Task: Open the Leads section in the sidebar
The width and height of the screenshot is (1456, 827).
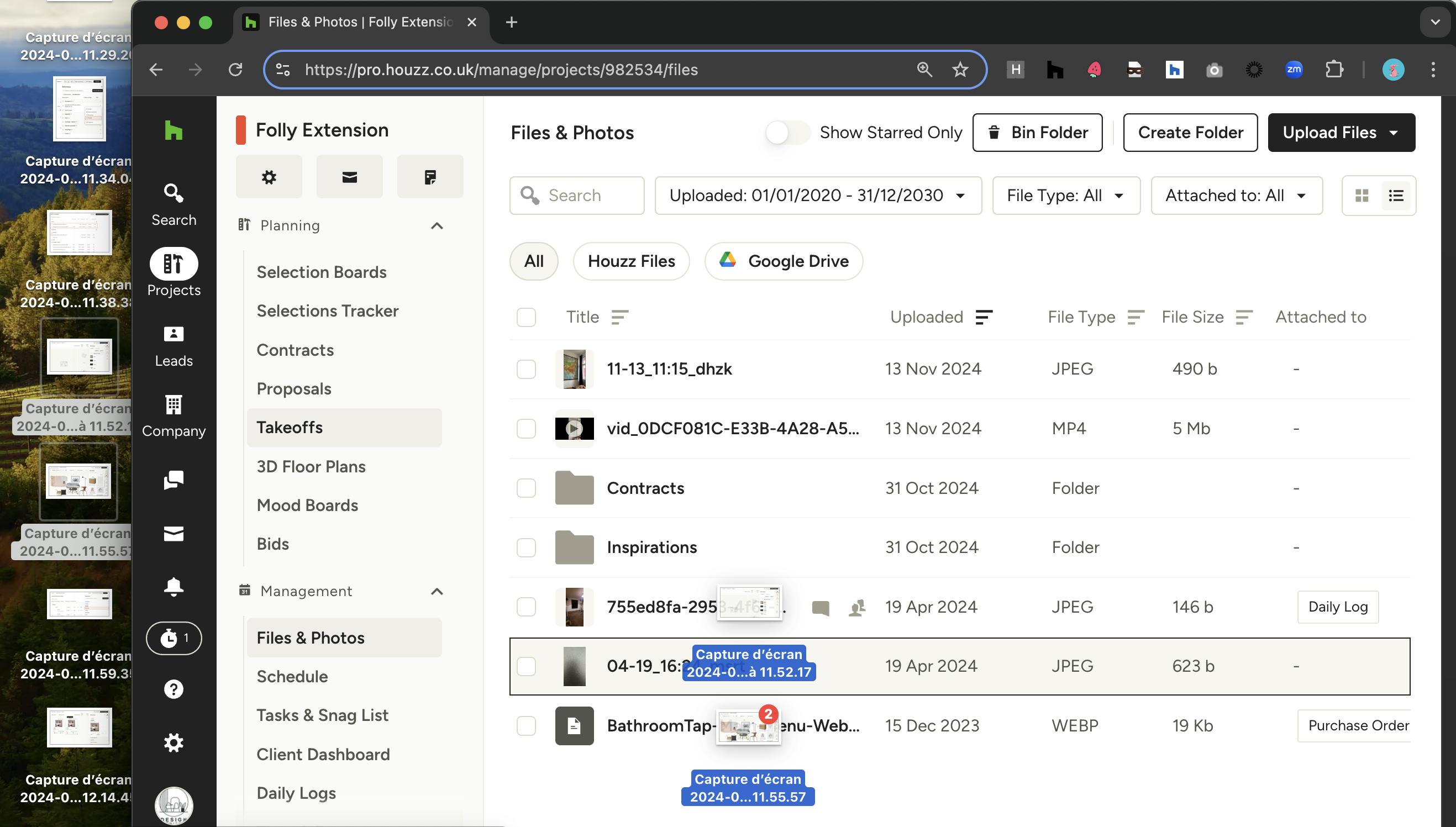Action: coord(174,344)
